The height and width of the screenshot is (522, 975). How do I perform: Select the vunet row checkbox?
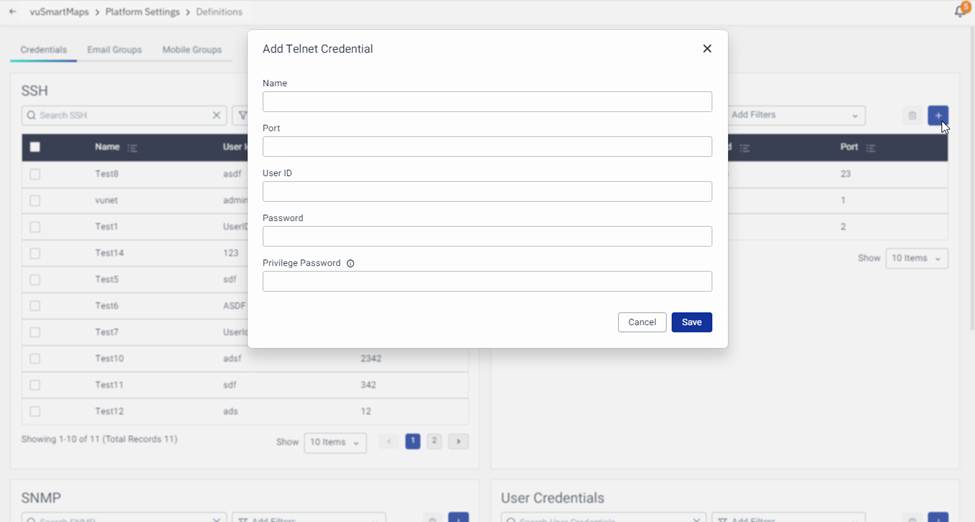tap(35, 200)
